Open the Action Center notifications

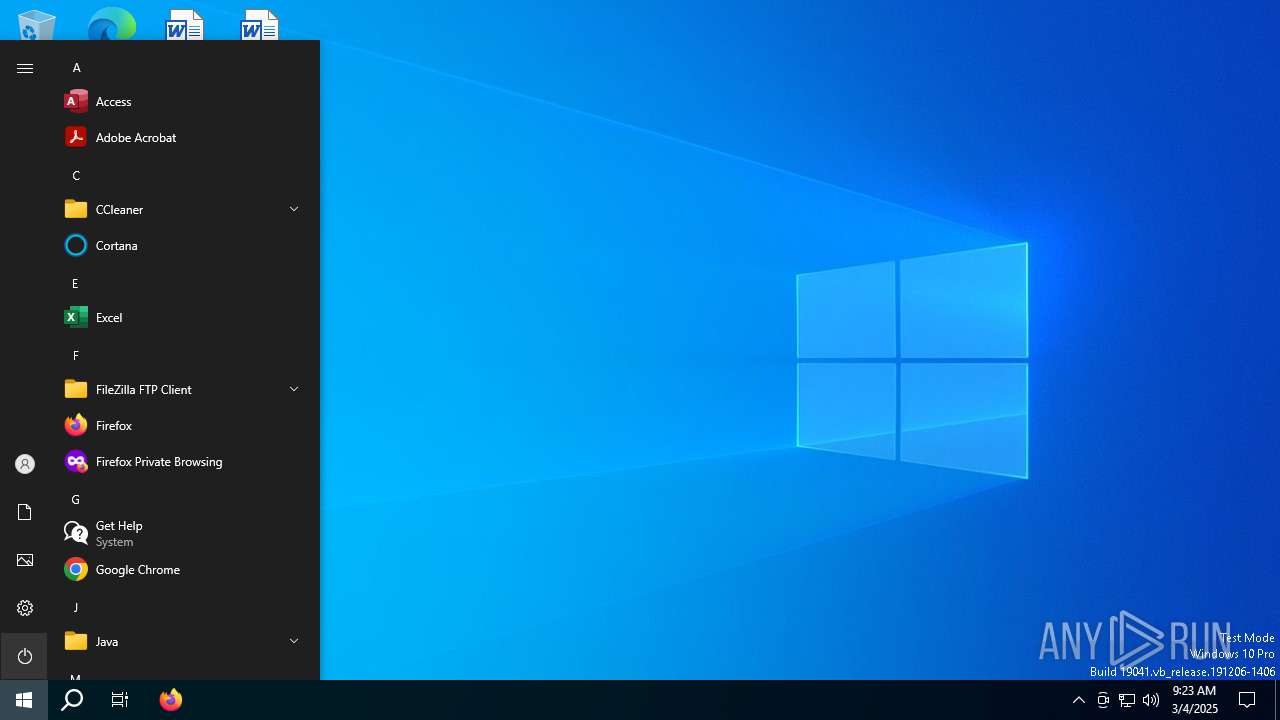pyautogui.click(x=1247, y=700)
